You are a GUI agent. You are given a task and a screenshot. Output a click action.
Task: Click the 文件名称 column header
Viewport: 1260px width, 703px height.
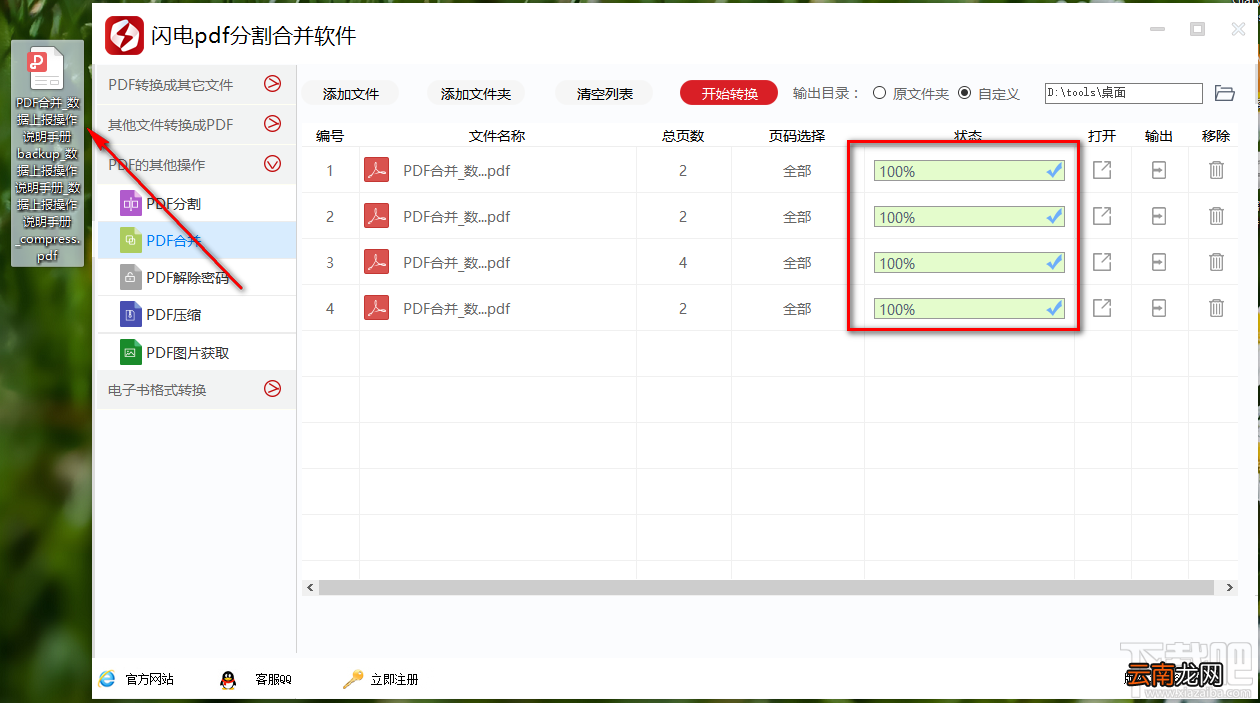pos(497,136)
